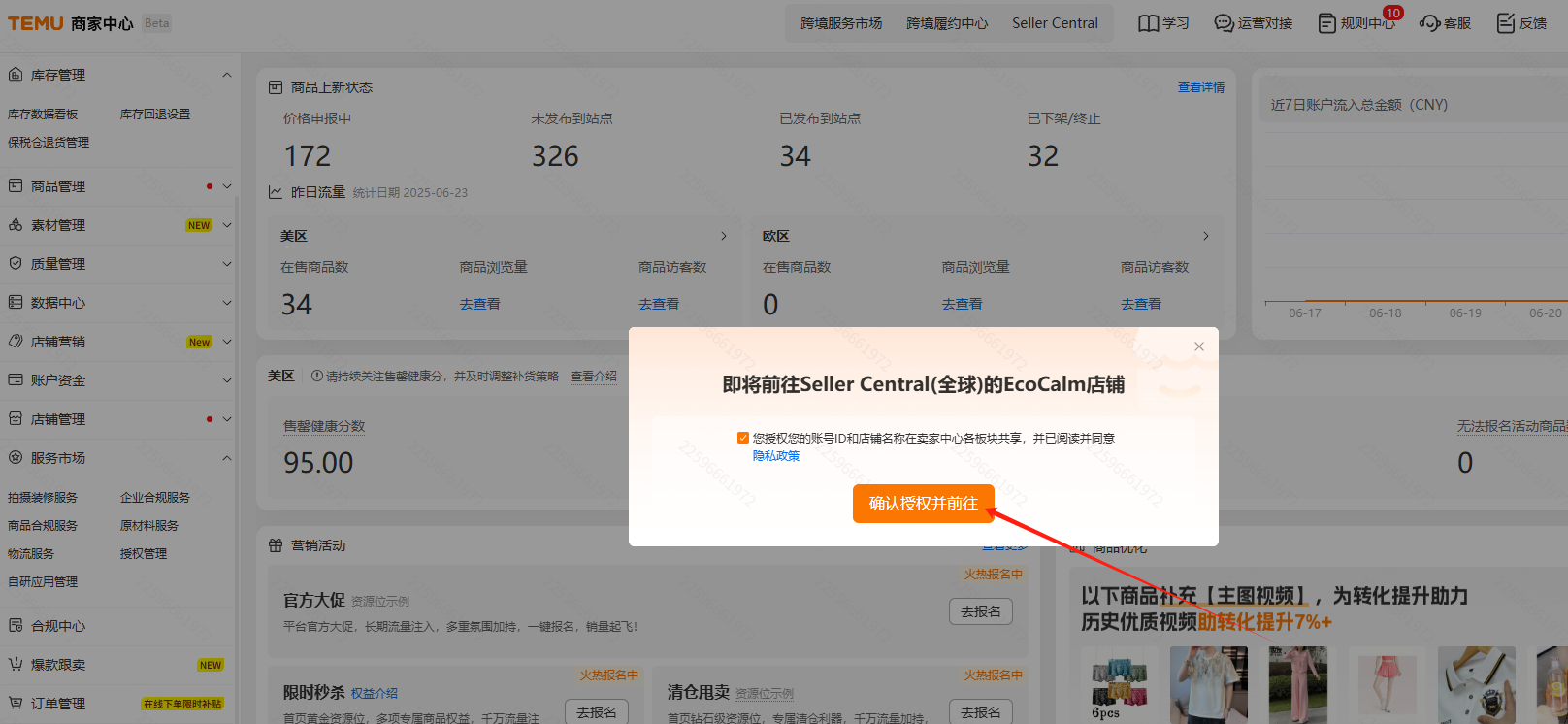Image resolution: width=1568 pixels, height=724 pixels.
Task: Expand the 账户资金 menu chevron
Action: click(x=227, y=379)
